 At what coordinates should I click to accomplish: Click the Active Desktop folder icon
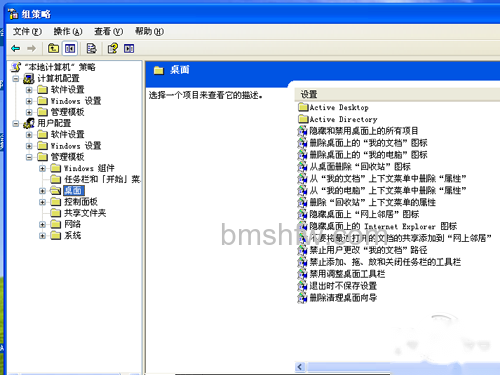(303, 107)
